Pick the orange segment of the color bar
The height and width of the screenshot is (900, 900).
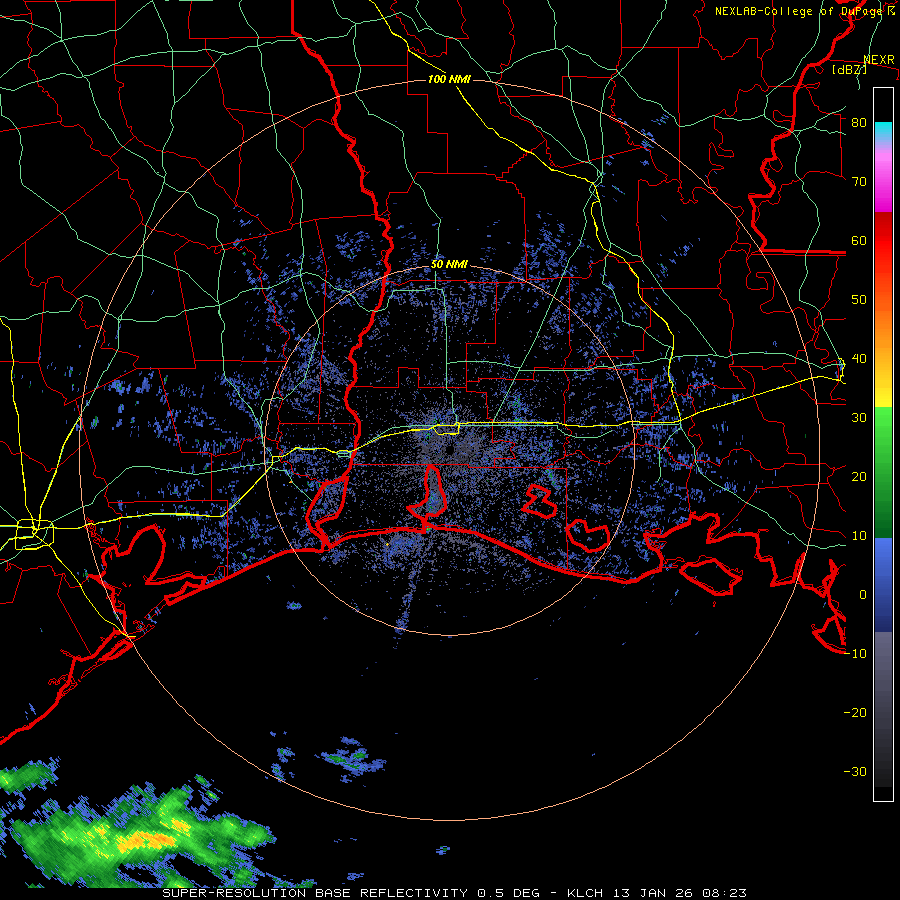883,327
